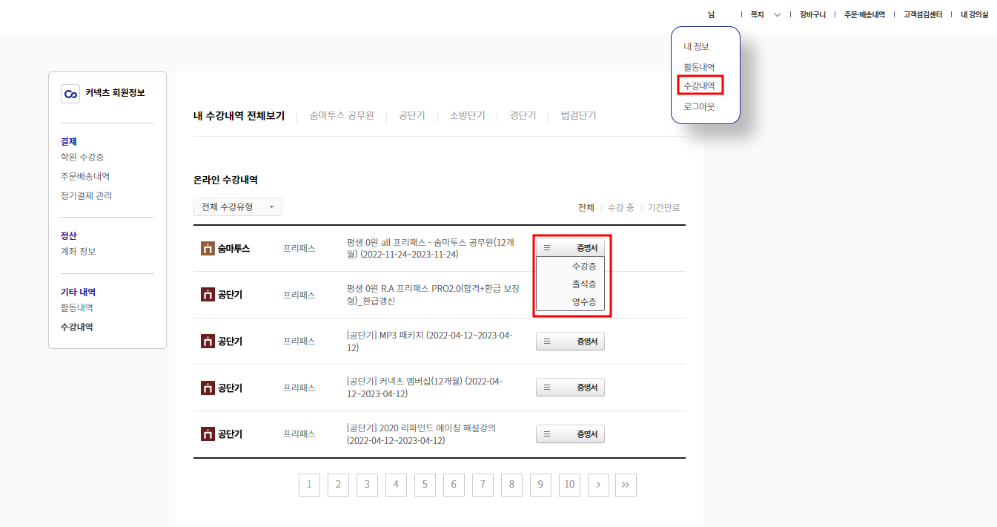Click 로그아웃 in the user menu
Image resolution: width=997 pixels, height=527 pixels.
coord(699,106)
